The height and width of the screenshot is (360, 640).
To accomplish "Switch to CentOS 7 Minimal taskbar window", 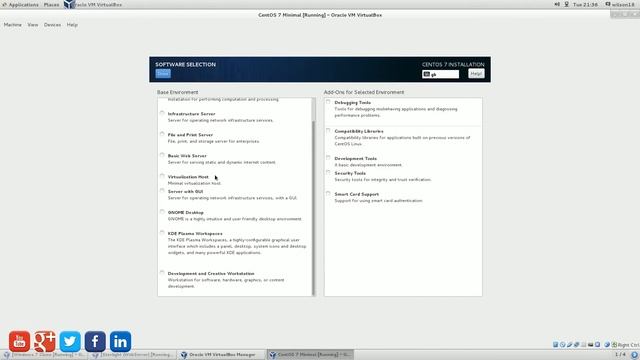I will pos(310,355).
